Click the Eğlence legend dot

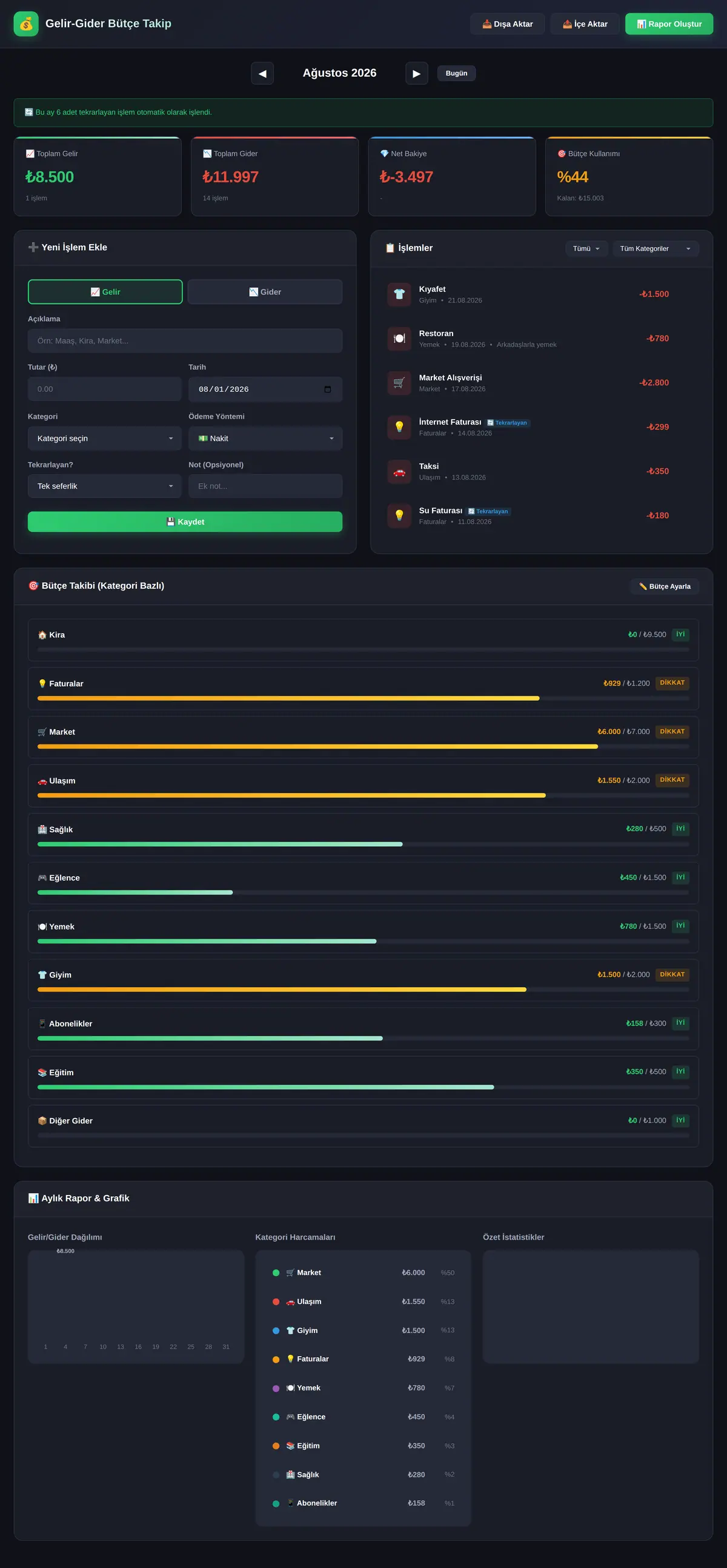tap(276, 1417)
